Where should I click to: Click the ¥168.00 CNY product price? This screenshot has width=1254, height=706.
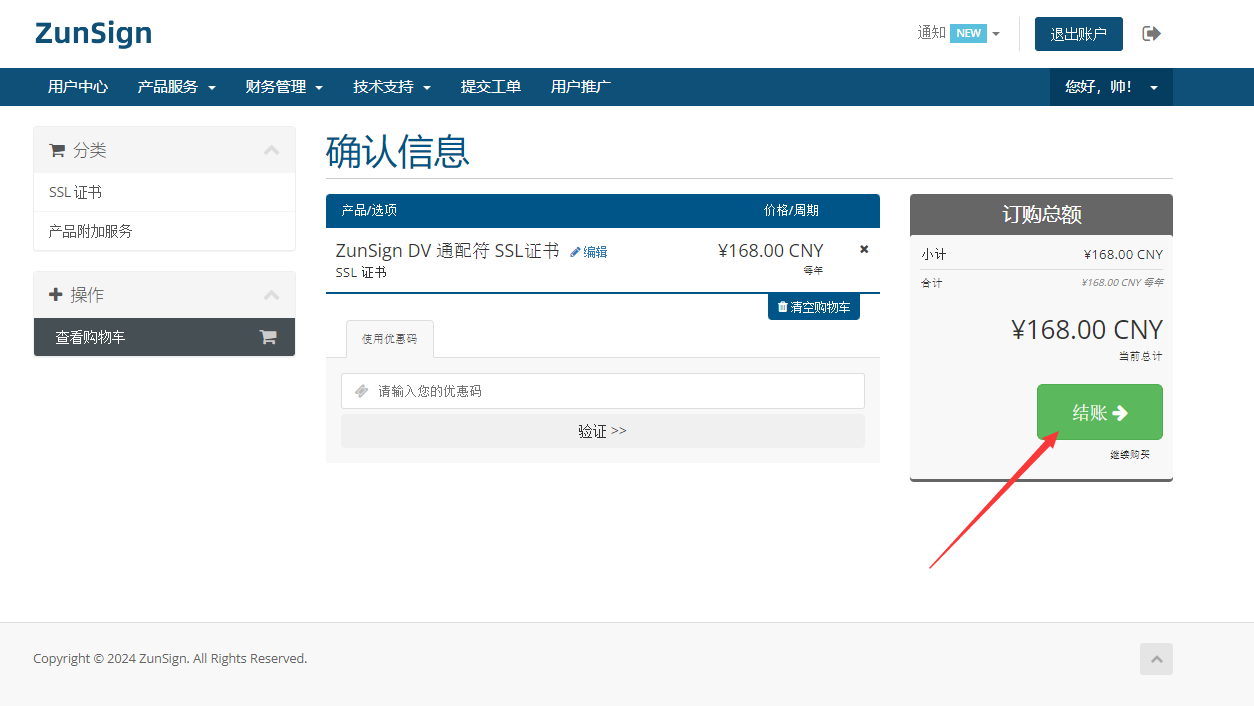(771, 251)
